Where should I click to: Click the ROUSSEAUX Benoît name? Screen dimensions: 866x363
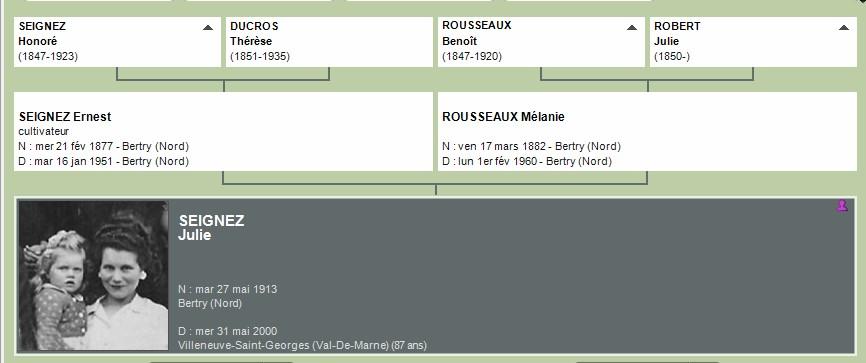[x=477, y=33]
